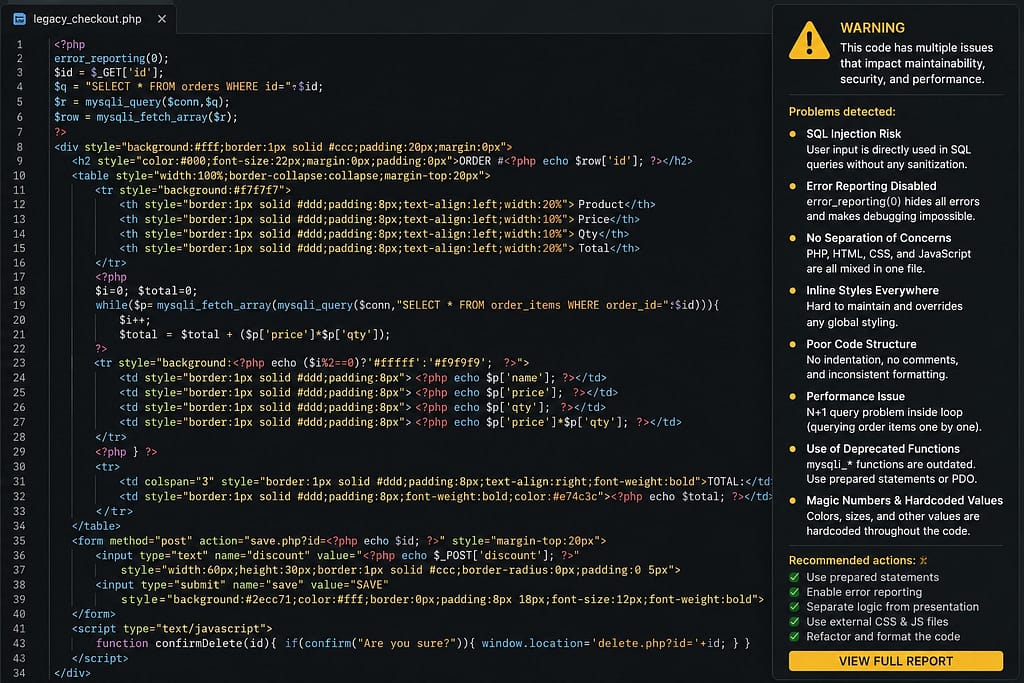Click the final </div> closing tag
The width and height of the screenshot is (1024, 683).
[x=72, y=673]
